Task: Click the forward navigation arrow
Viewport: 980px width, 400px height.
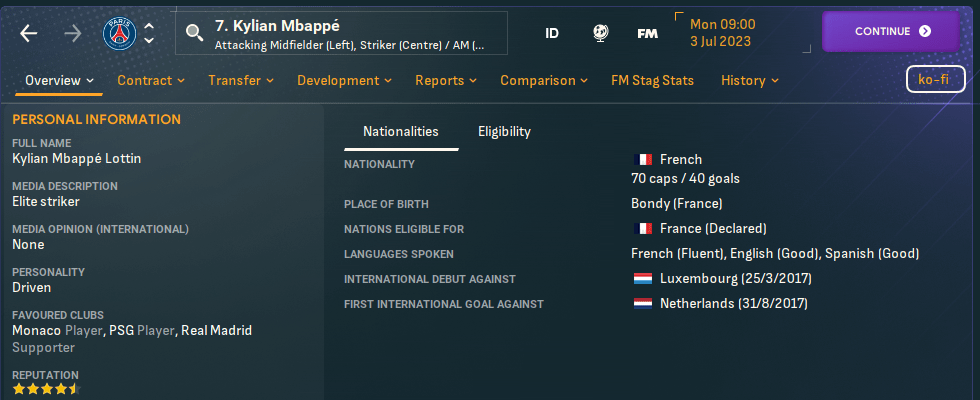Action: click(72, 33)
